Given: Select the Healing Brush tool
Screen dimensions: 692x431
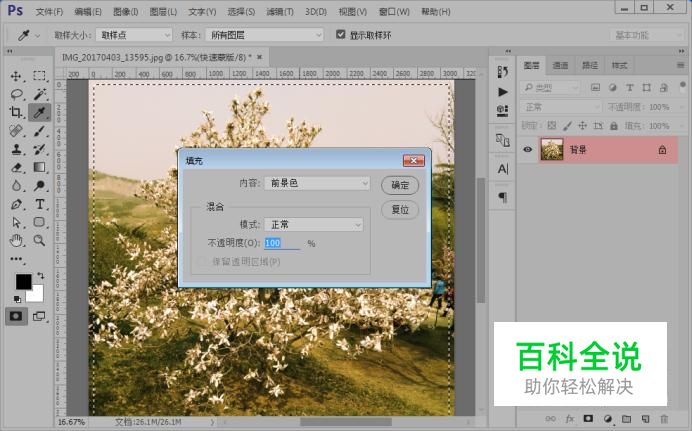Looking at the screenshot, I should click(16, 131).
